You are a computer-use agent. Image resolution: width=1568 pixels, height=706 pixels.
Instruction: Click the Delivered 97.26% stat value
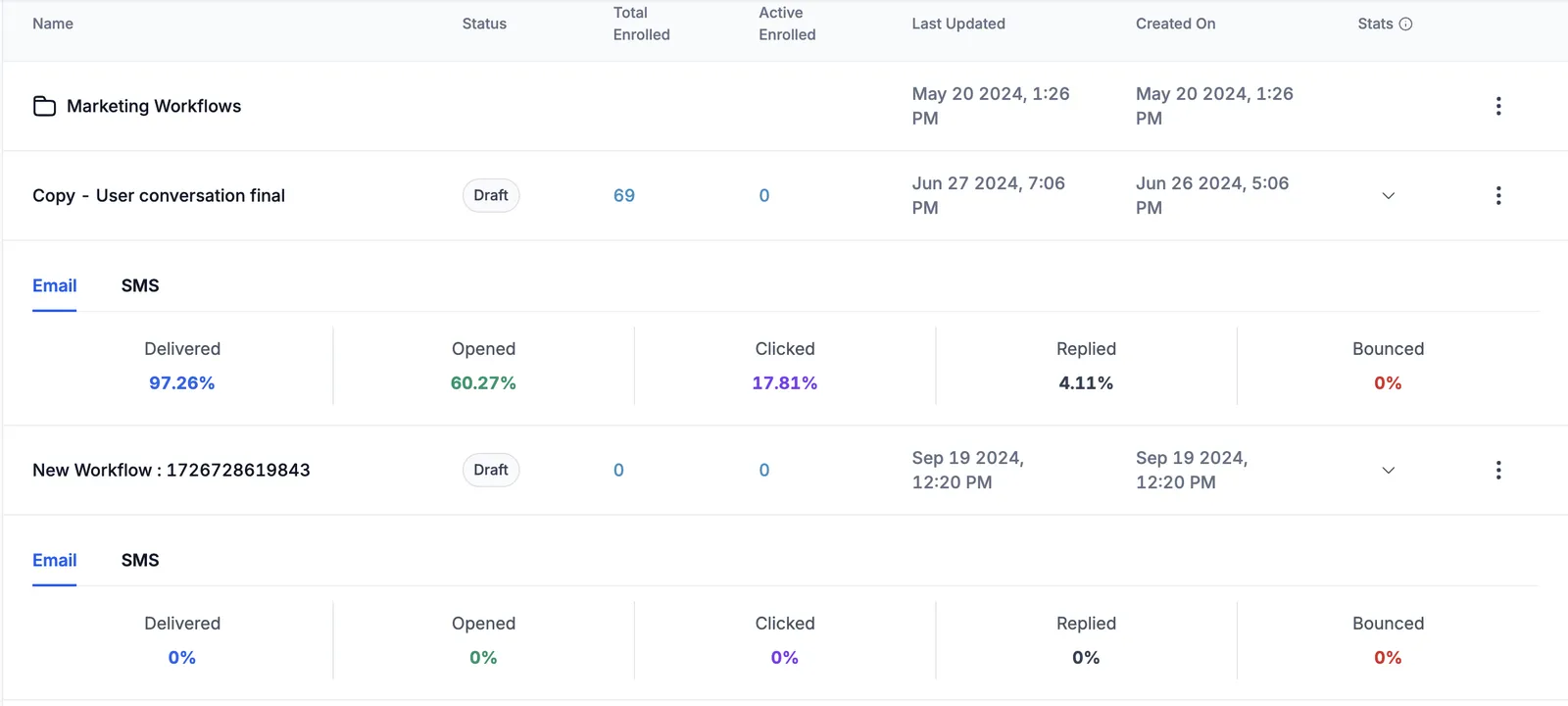click(x=182, y=382)
